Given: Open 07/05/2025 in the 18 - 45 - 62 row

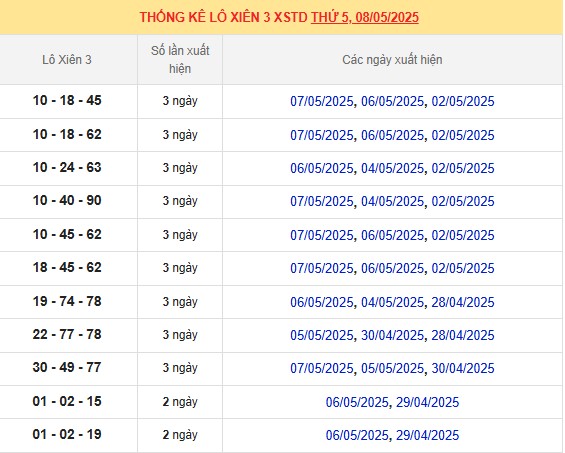Looking at the screenshot, I should pyautogui.click(x=322, y=268).
